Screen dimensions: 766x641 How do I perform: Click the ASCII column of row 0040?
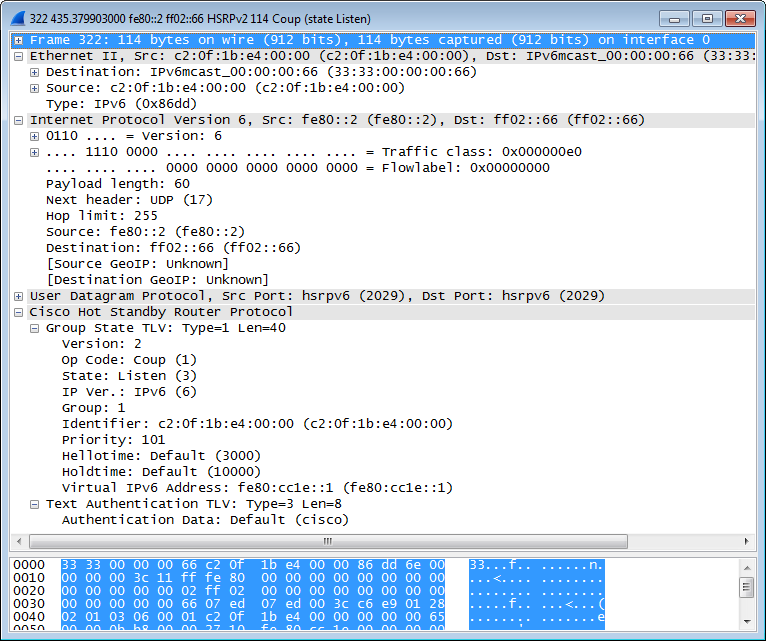click(x=536, y=617)
